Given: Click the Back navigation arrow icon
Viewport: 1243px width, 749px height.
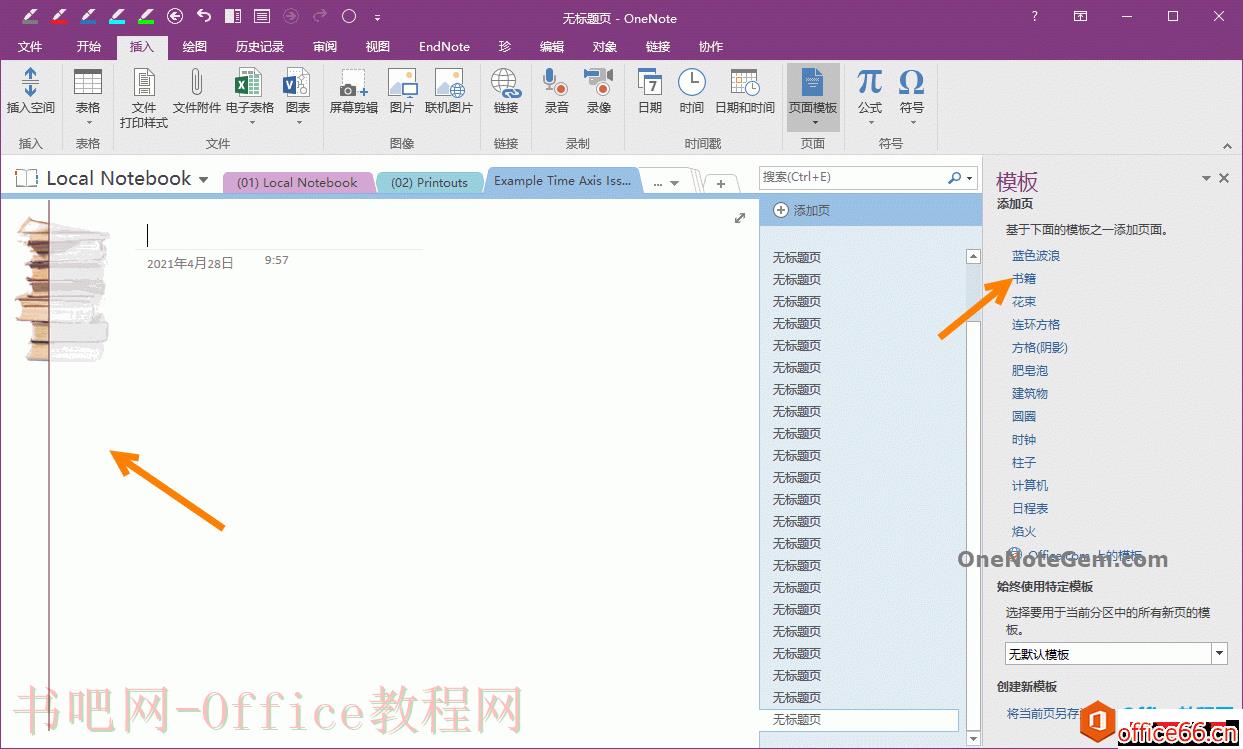Looking at the screenshot, I should click(x=175, y=16).
